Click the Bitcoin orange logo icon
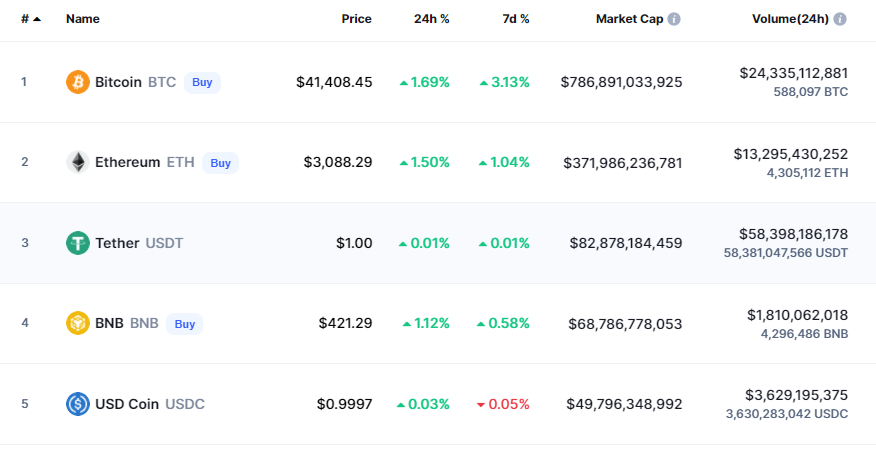Image resolution: width=876 pixels, height=454 pixels. coord(78,82)
